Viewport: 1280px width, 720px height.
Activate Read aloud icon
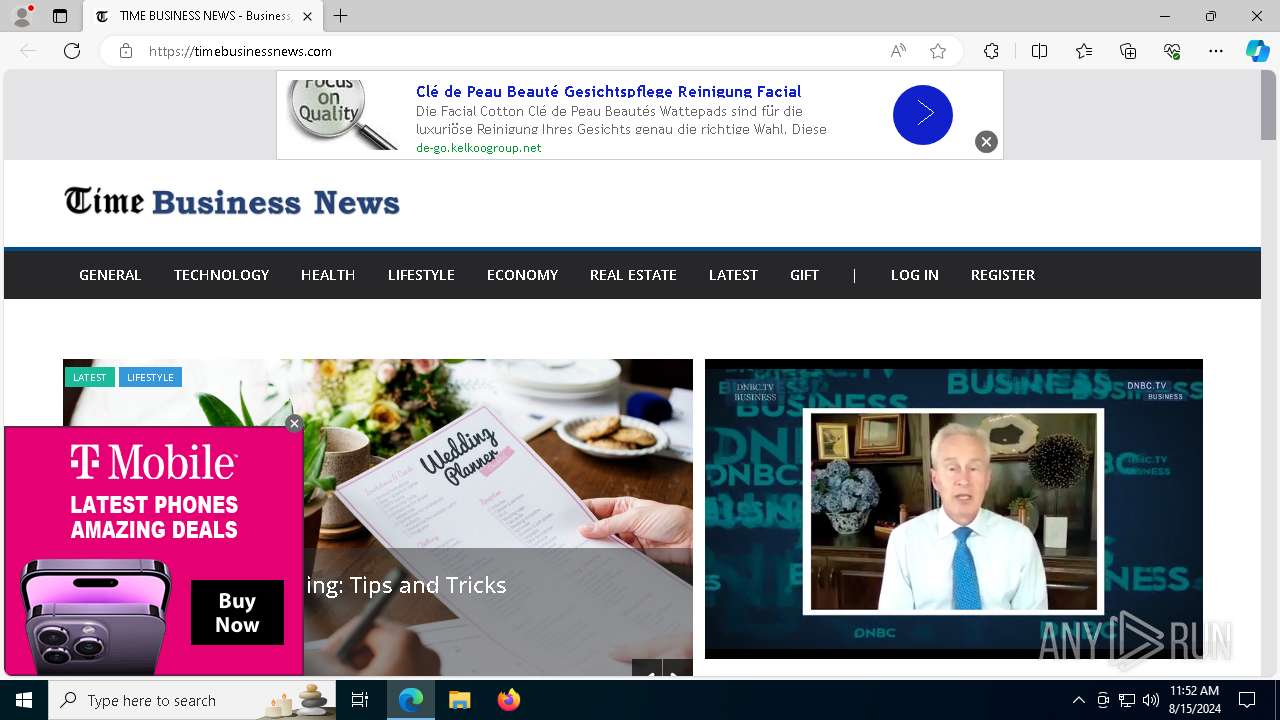click(898, 51)
